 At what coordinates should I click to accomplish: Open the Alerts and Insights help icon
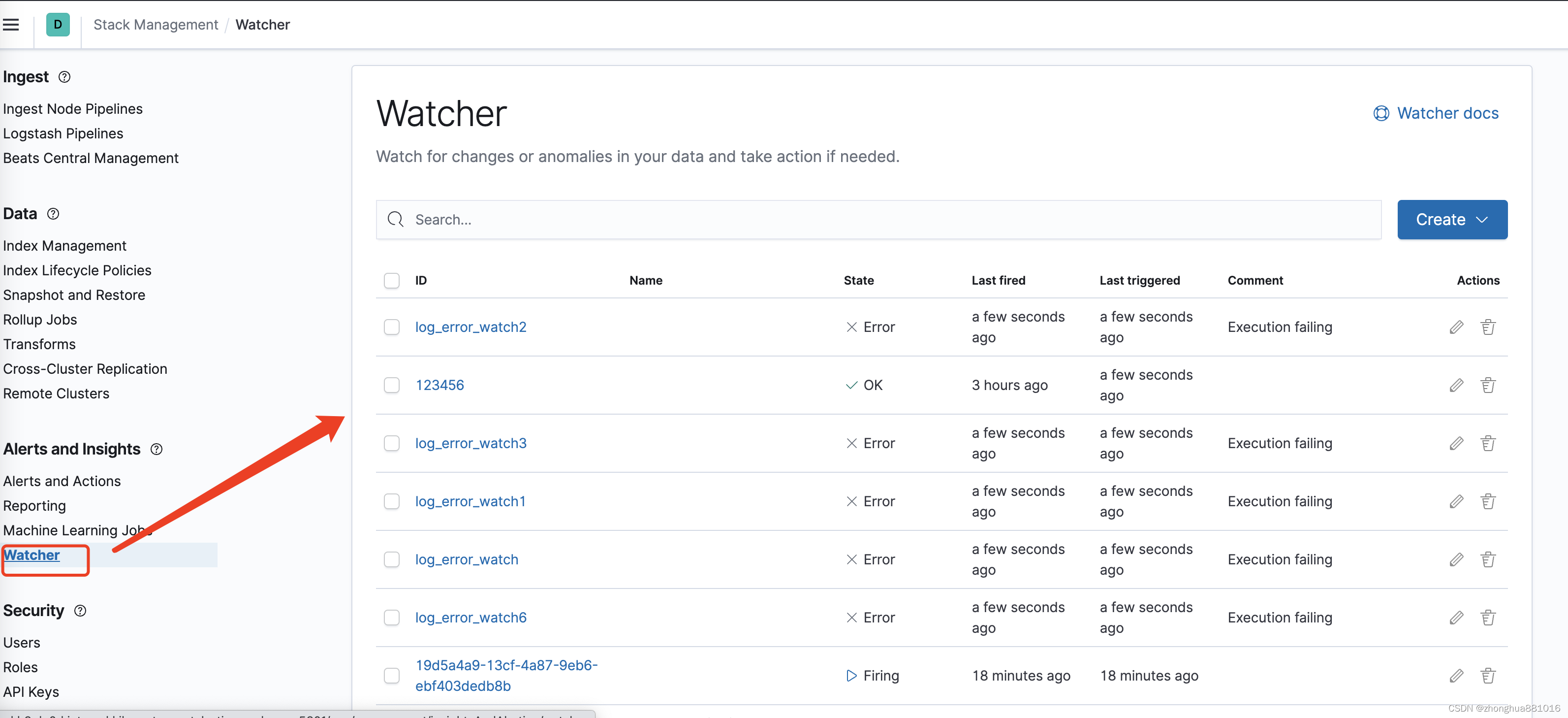[157, 450]
